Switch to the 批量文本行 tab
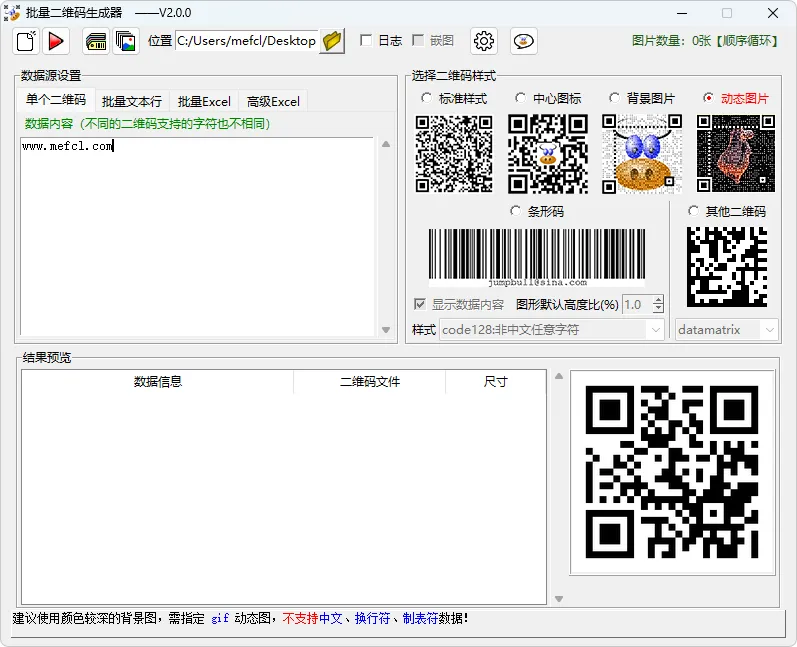This screenshot has width=797, height=647. (132, 102)
